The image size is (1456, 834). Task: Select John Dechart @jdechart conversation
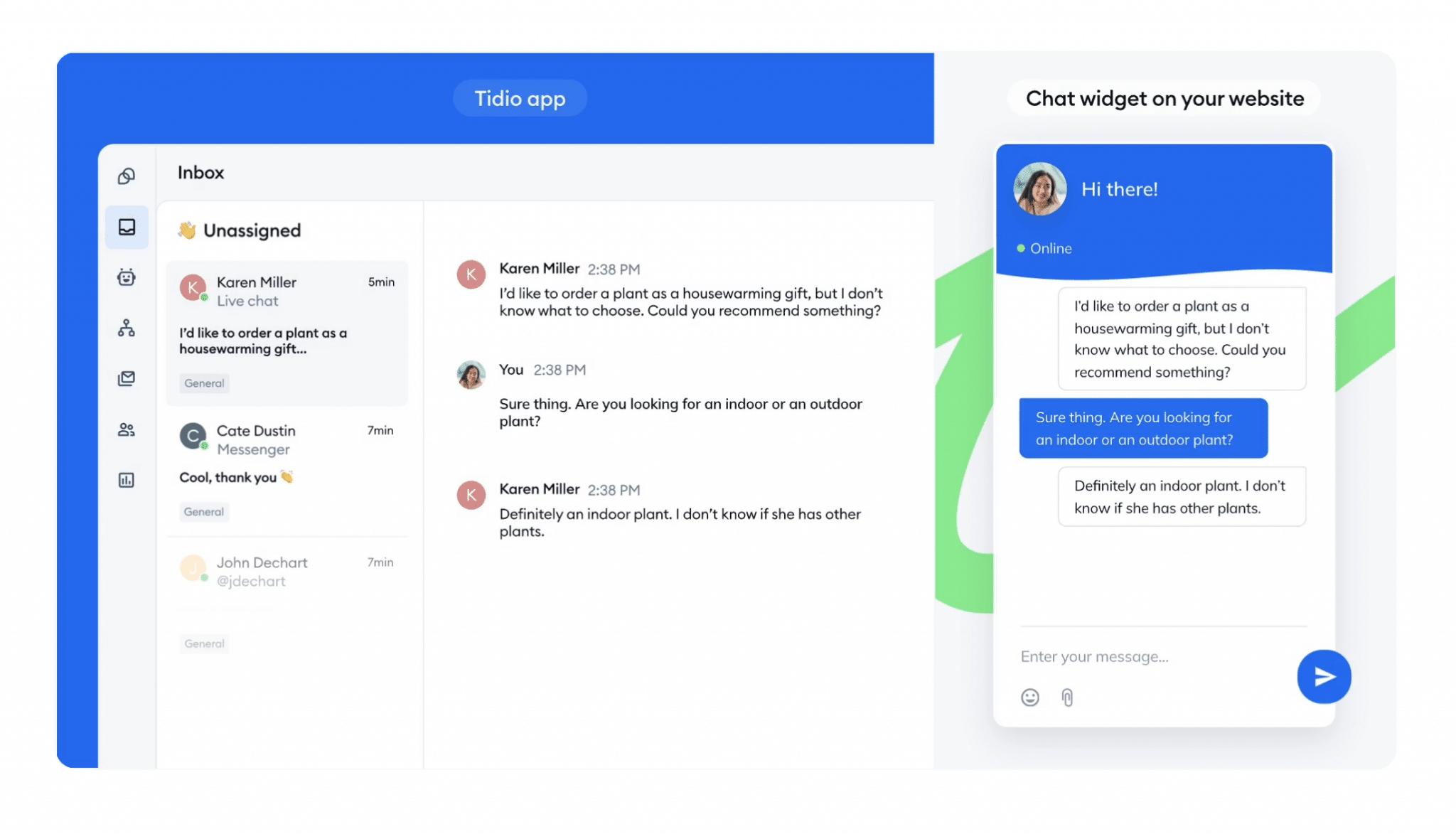pyautogui.click(x=288, y=570)
